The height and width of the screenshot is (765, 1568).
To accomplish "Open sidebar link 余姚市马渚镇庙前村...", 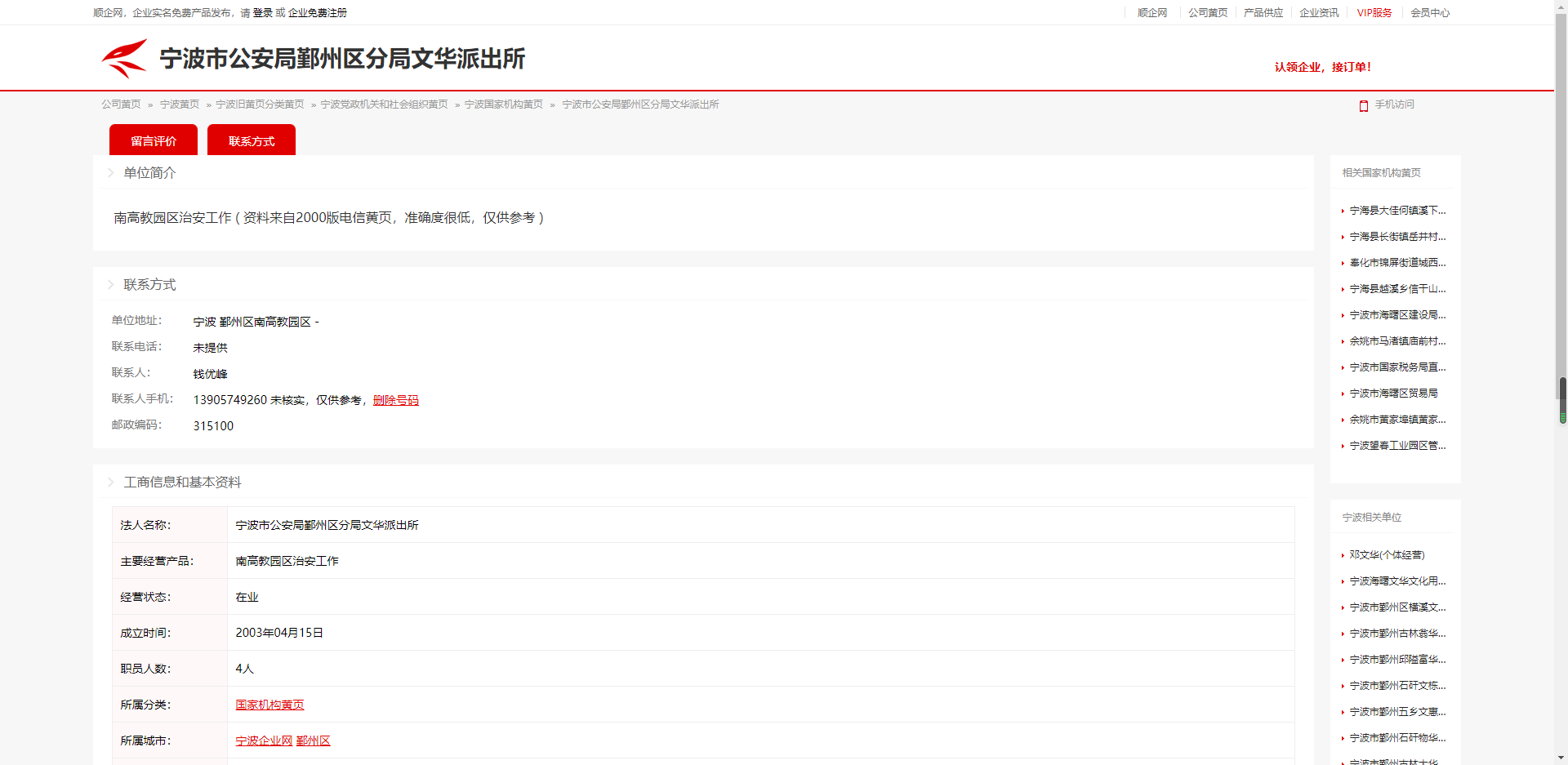I will [x=1397, y=341].
